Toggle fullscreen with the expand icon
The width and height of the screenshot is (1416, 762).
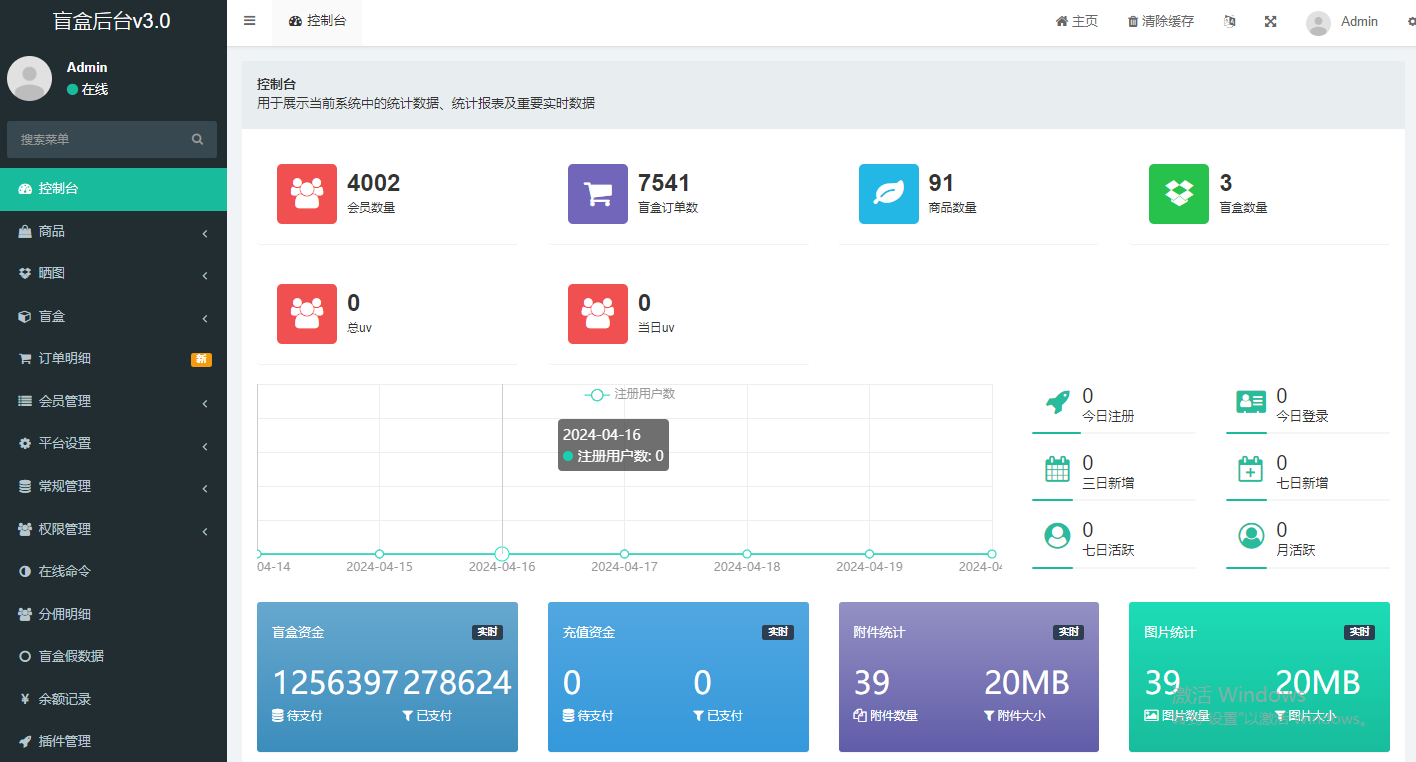[x=1270, y=20]
